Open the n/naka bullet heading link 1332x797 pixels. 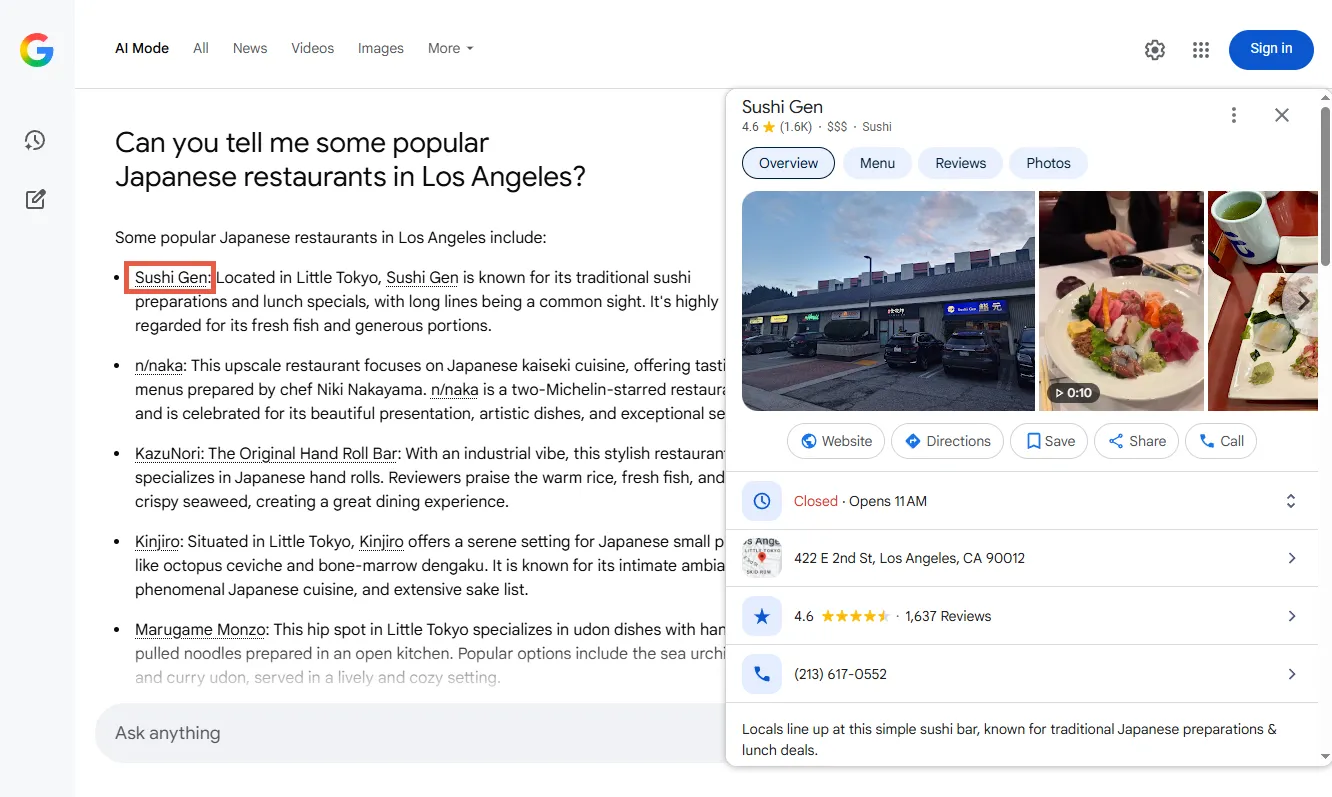[x=159, y=365]
